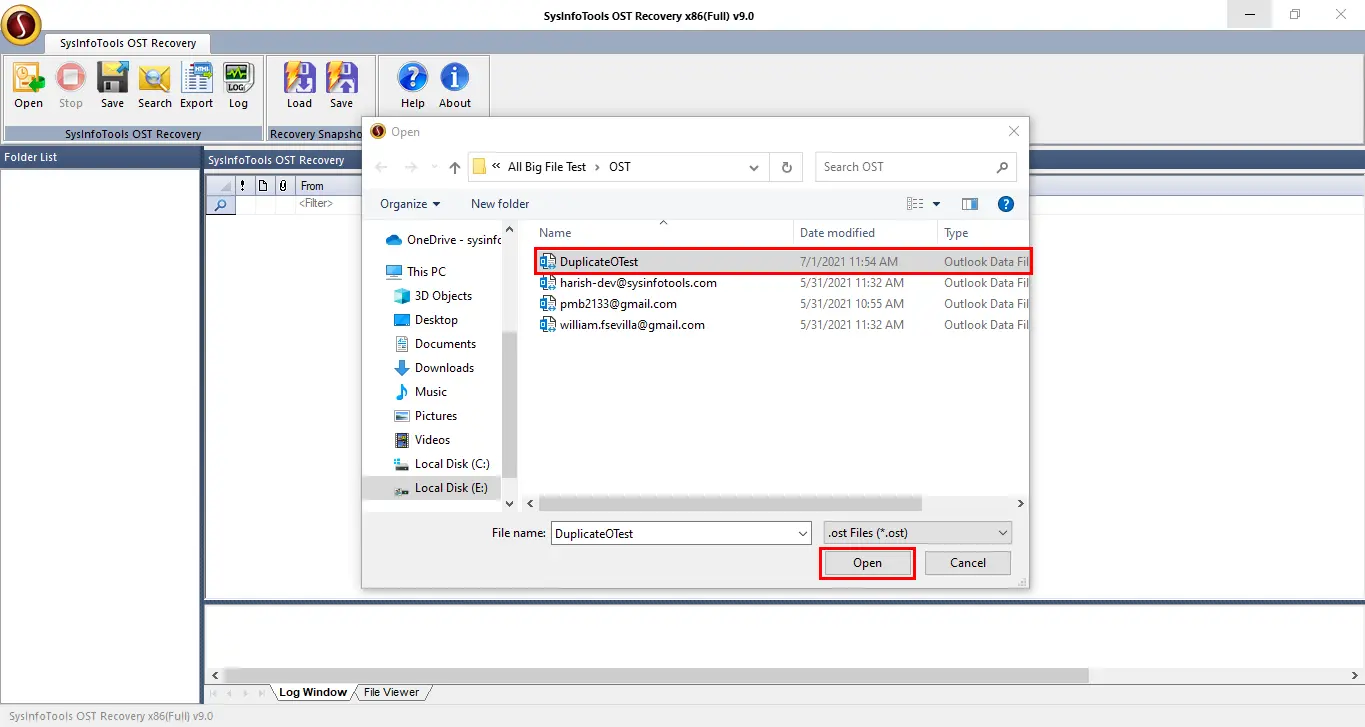Select Local Disk (E:) drive
The width and height of the screenshot is (1365, 727).
pyautogui.click(x=441, y=488)
